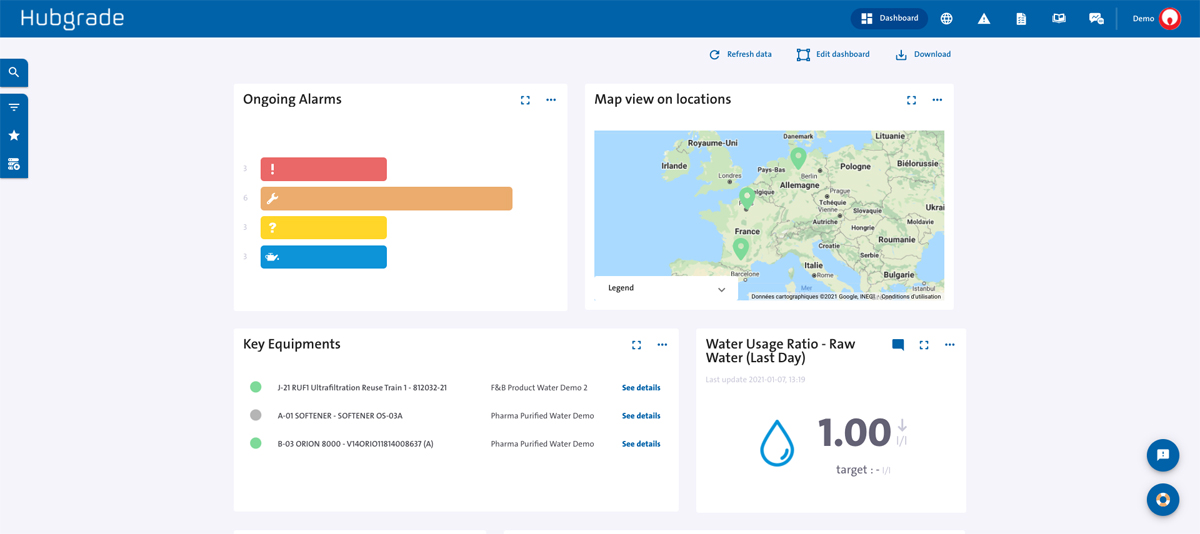
Task: Open the filter icon in sidebar
Action: point(14,108)
